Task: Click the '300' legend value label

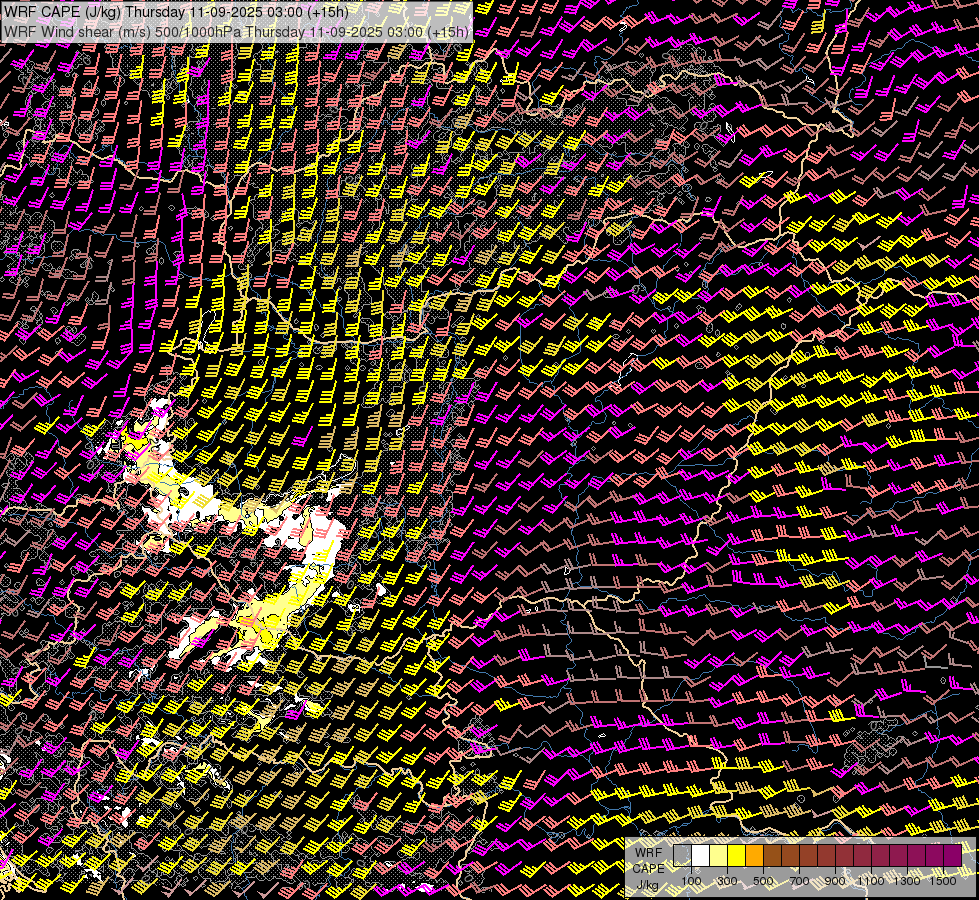Action: [727, 881]
